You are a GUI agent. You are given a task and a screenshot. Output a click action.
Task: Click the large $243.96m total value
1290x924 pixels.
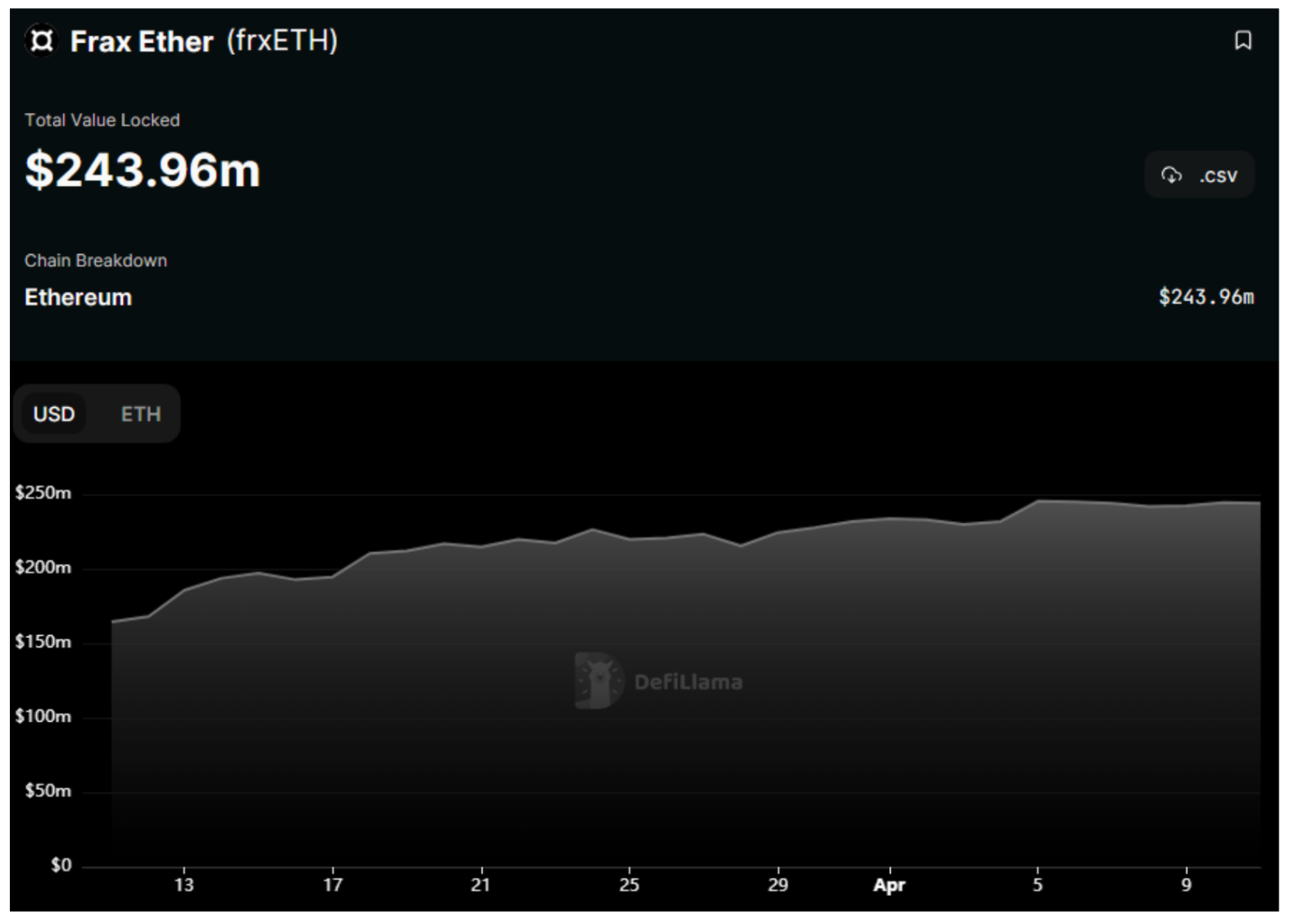coord(143,170)
